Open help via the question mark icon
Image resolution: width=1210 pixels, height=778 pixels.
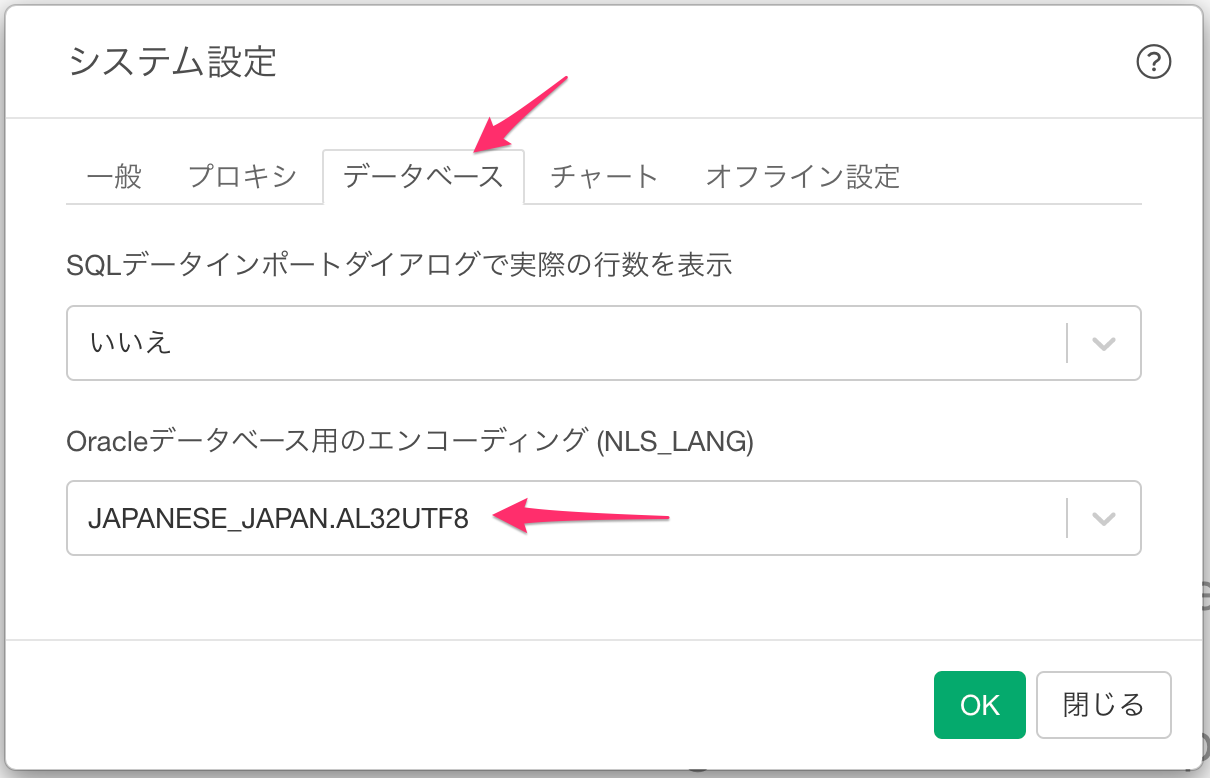tap(1154, 63)
